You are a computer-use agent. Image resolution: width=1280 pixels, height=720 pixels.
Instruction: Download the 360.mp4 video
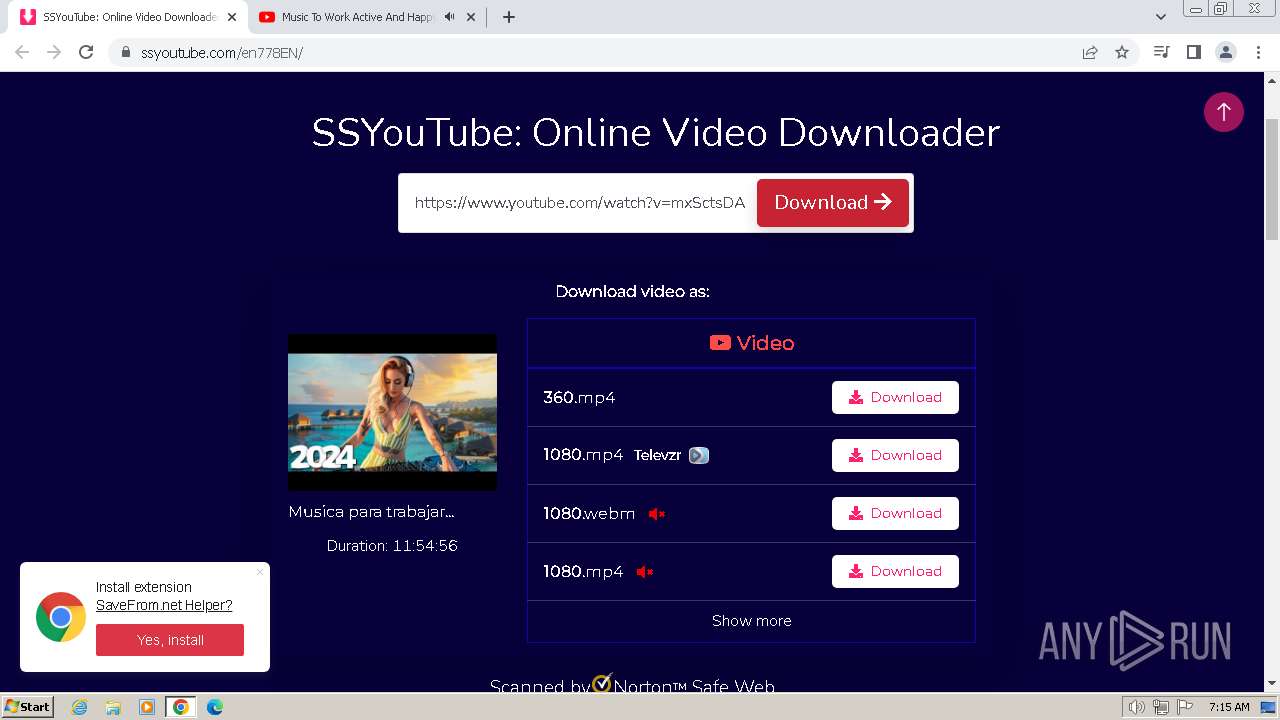[x=895, y=397]
